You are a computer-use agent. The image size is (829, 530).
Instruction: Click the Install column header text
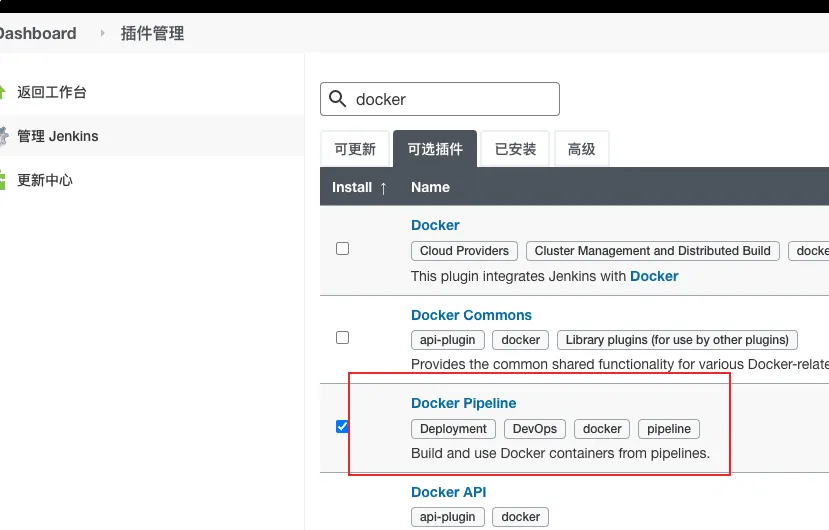tap(352, 187)
